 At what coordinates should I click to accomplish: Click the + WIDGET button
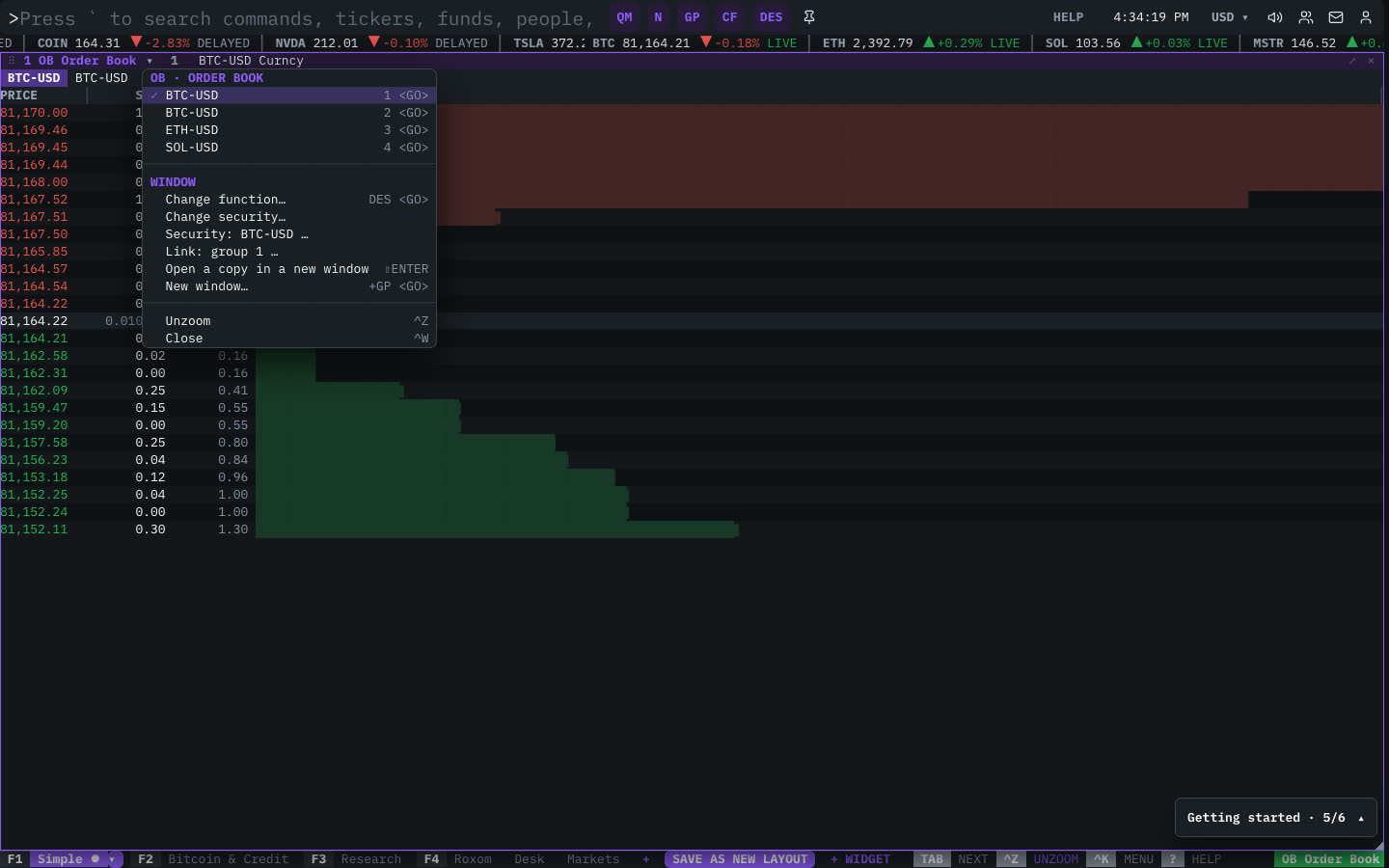(x=860, y=859)
